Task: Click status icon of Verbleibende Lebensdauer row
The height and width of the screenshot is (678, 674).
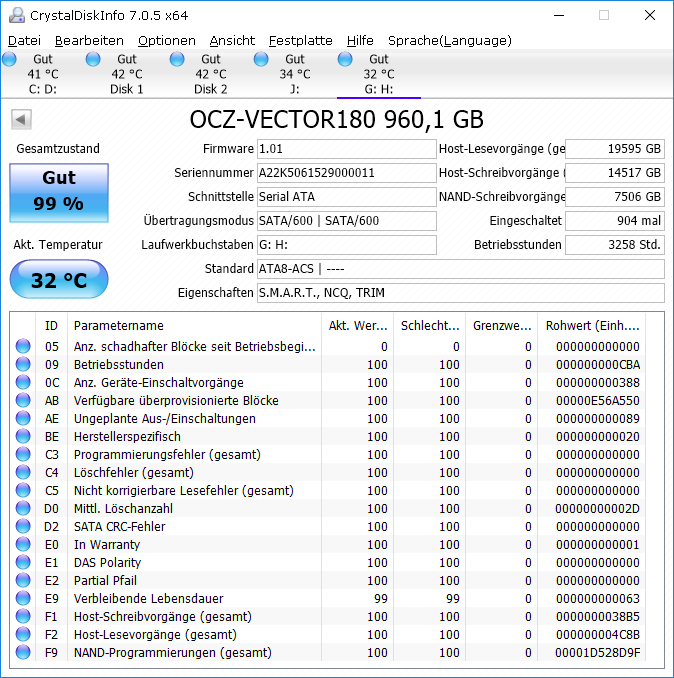Action: (23, 599)
